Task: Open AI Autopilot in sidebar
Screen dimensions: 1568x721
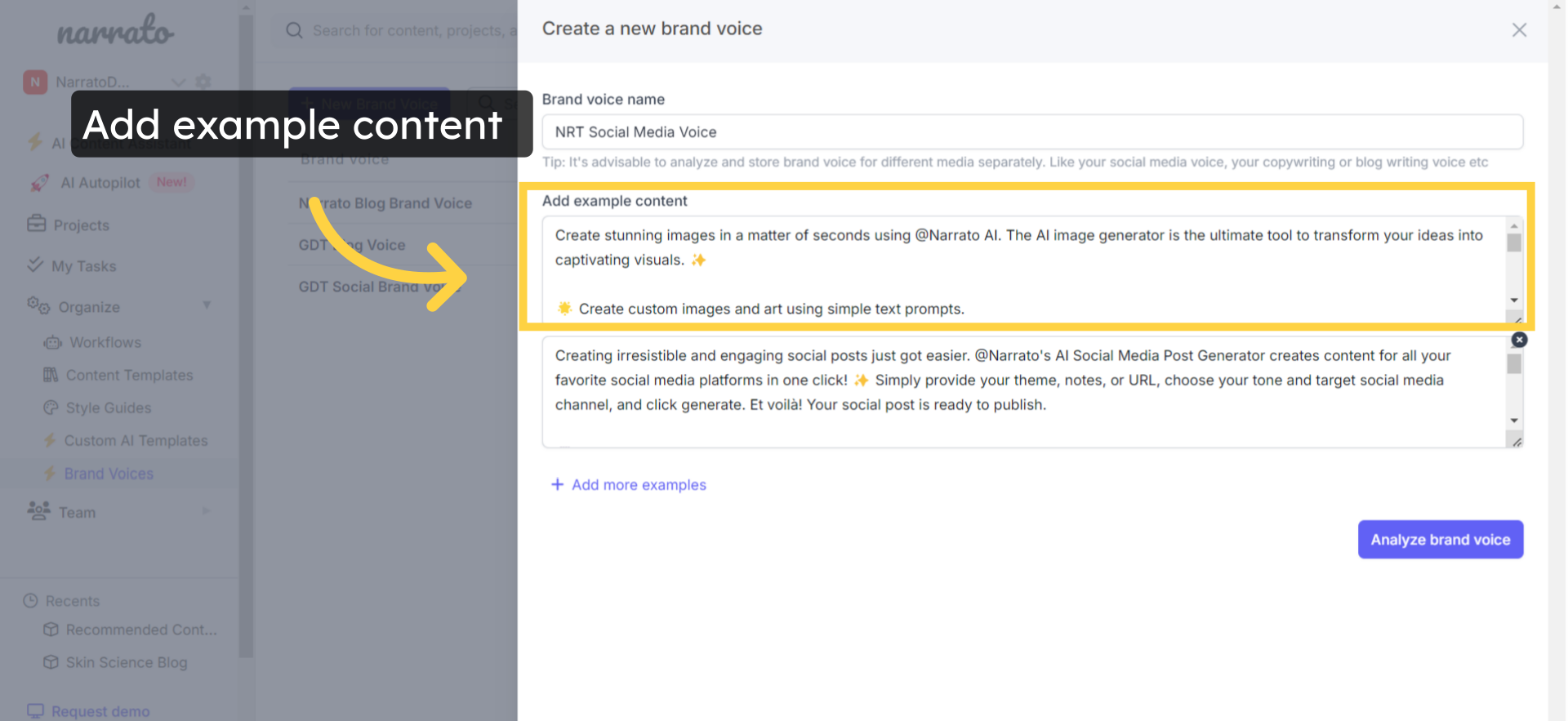Action: [100, 183]
